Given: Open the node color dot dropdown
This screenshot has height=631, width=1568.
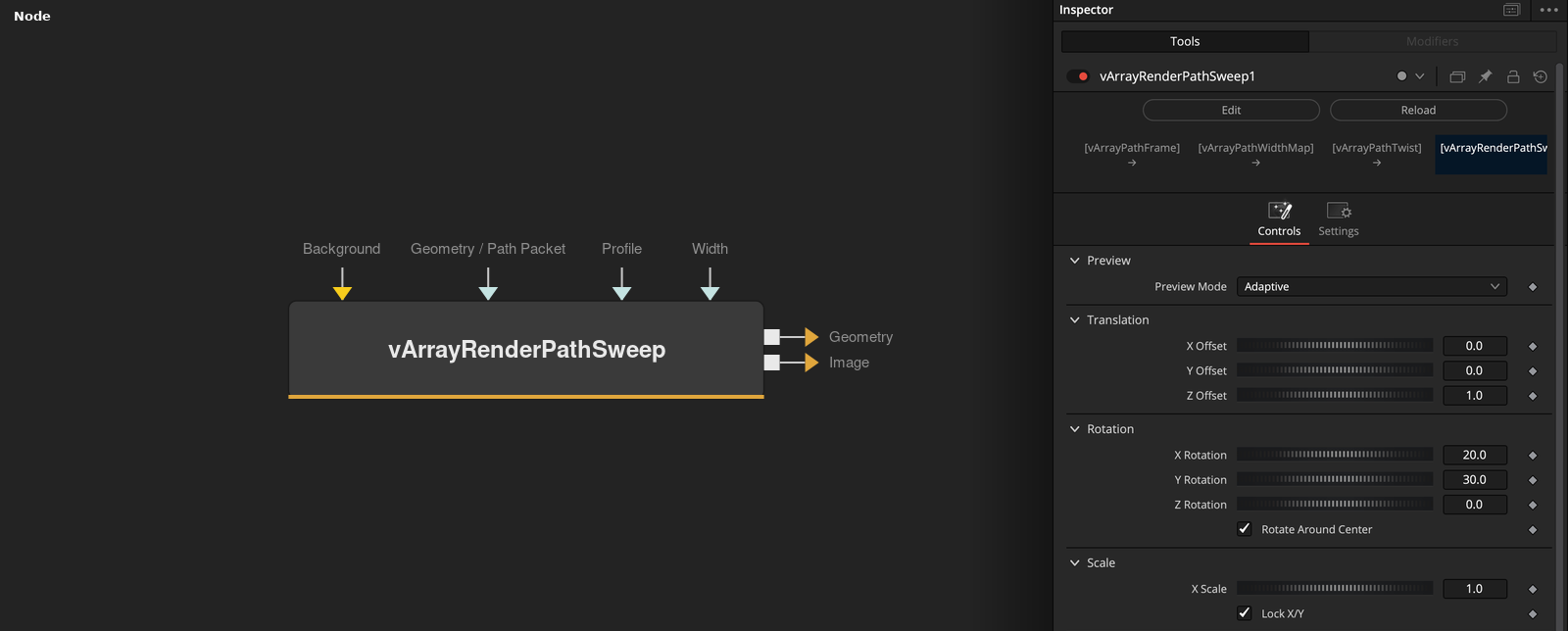Looking at the screenshot, I should (1410, 76).
